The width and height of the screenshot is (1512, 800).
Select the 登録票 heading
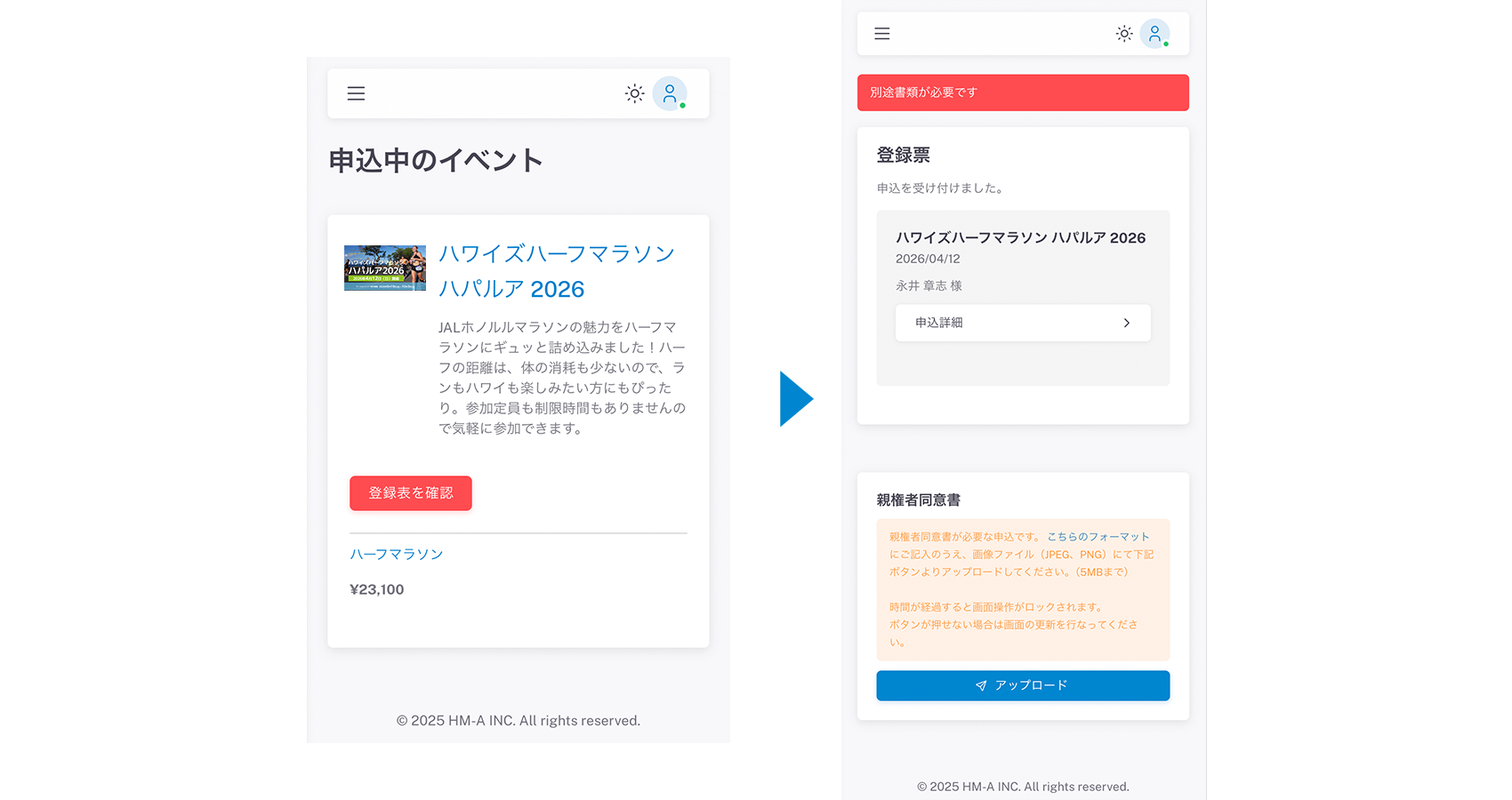click(x=904, y=155)
